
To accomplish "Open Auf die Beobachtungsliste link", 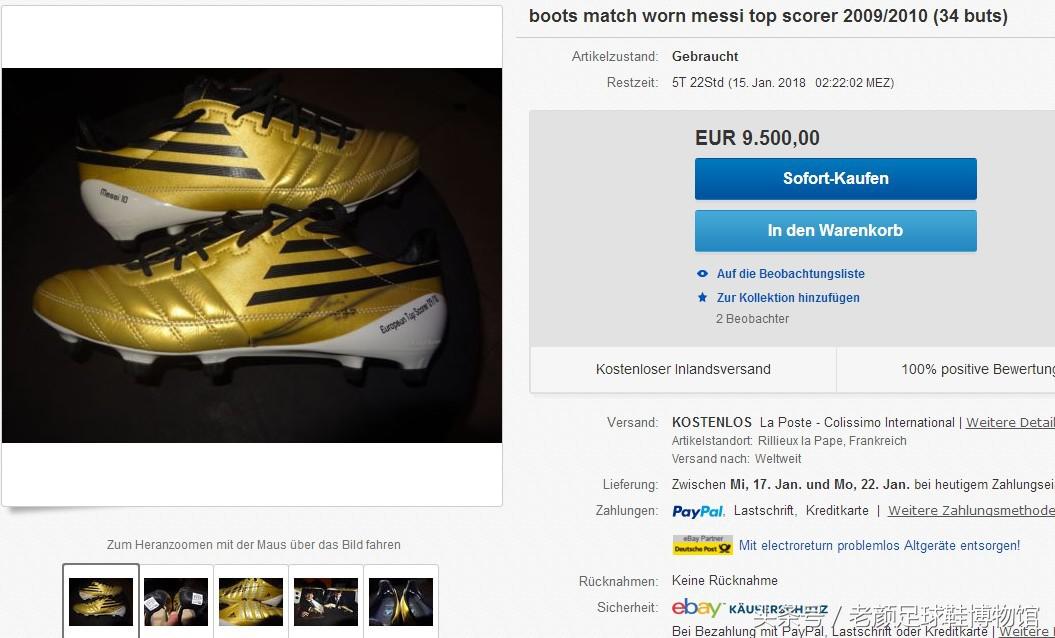I will point(790,274).
